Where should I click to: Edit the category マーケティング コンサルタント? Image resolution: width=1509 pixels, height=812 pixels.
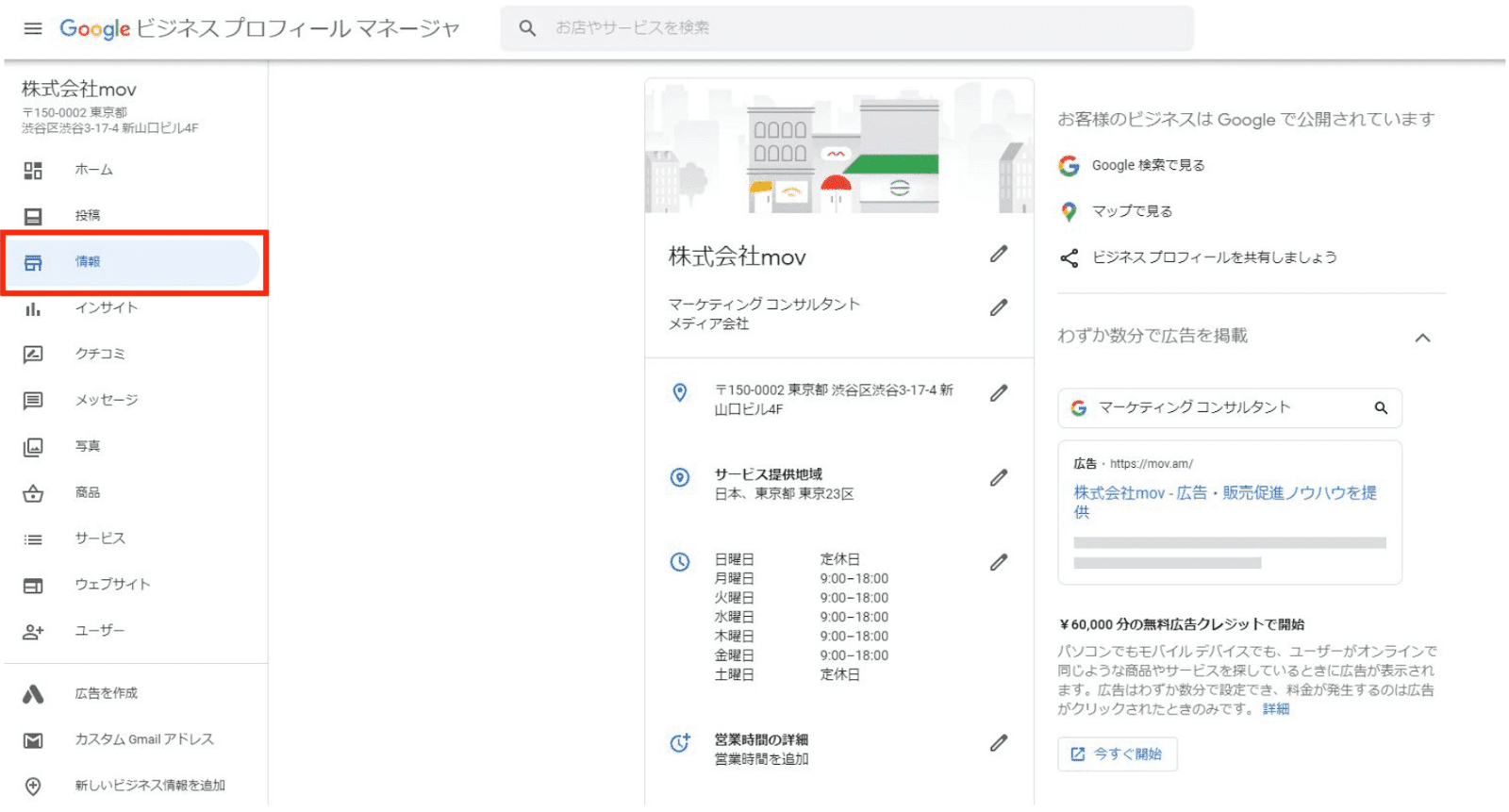999,307
